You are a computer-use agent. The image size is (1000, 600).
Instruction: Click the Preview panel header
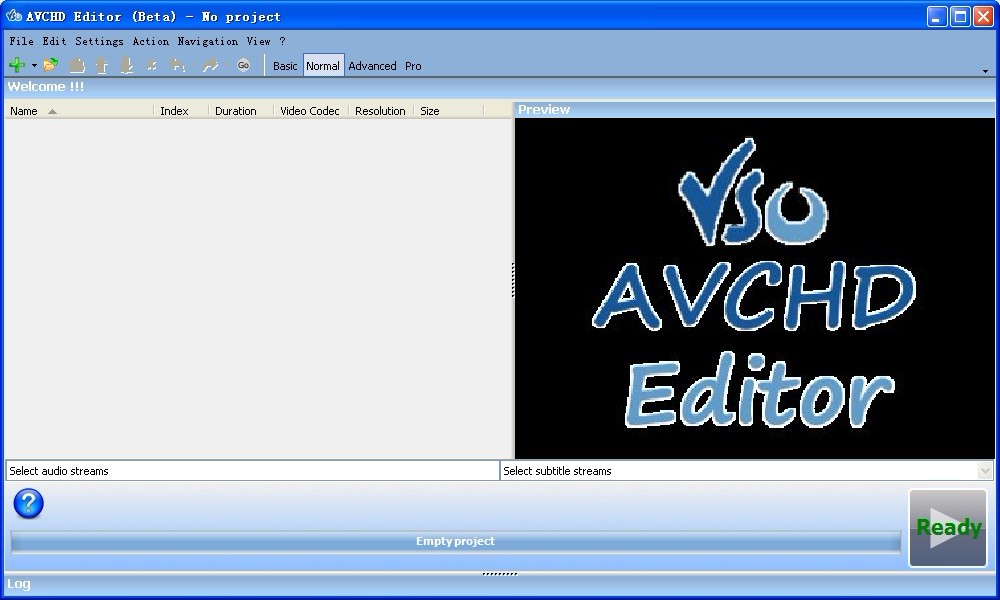(754, 110)
